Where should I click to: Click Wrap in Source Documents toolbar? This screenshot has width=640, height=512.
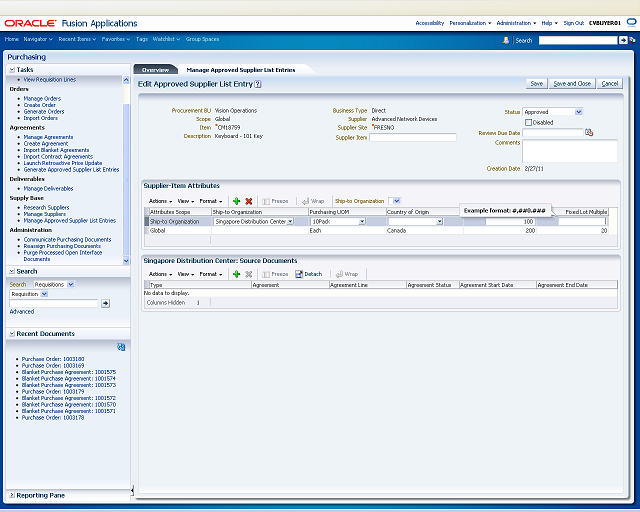pos(347,274)
